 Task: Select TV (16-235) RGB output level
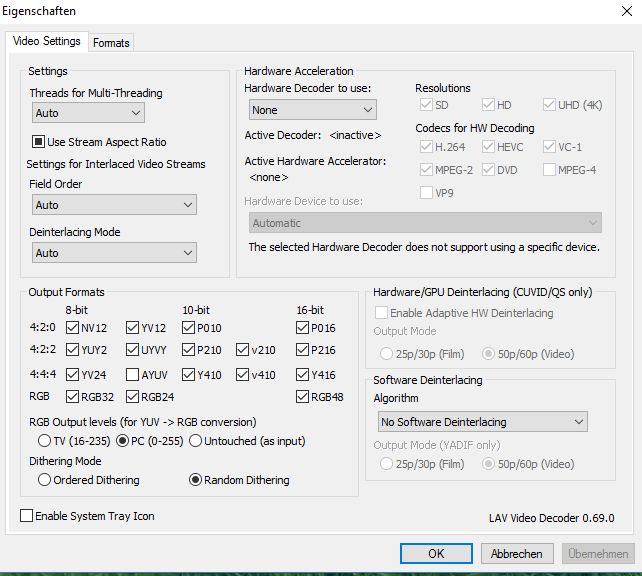click(x=44, y=441)
